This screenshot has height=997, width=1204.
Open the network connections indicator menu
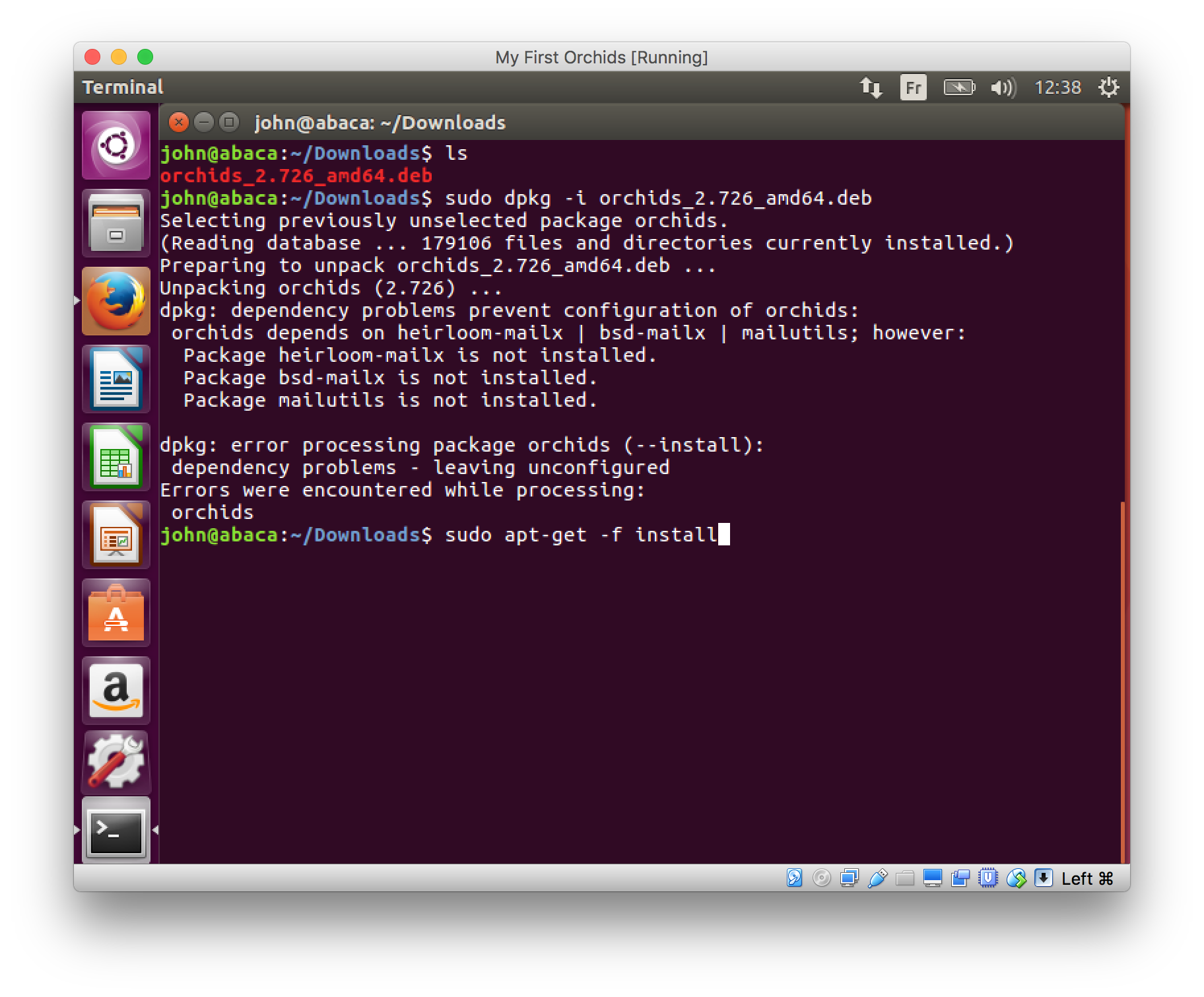871,87
